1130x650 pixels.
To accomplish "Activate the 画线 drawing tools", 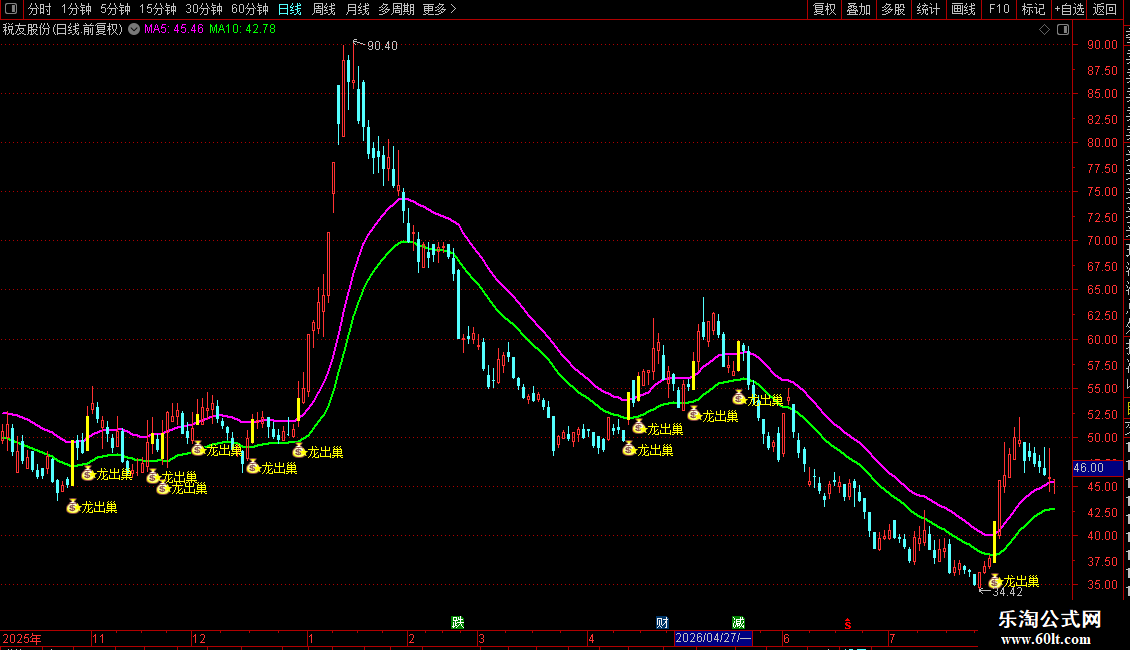I will coord(963,9).
